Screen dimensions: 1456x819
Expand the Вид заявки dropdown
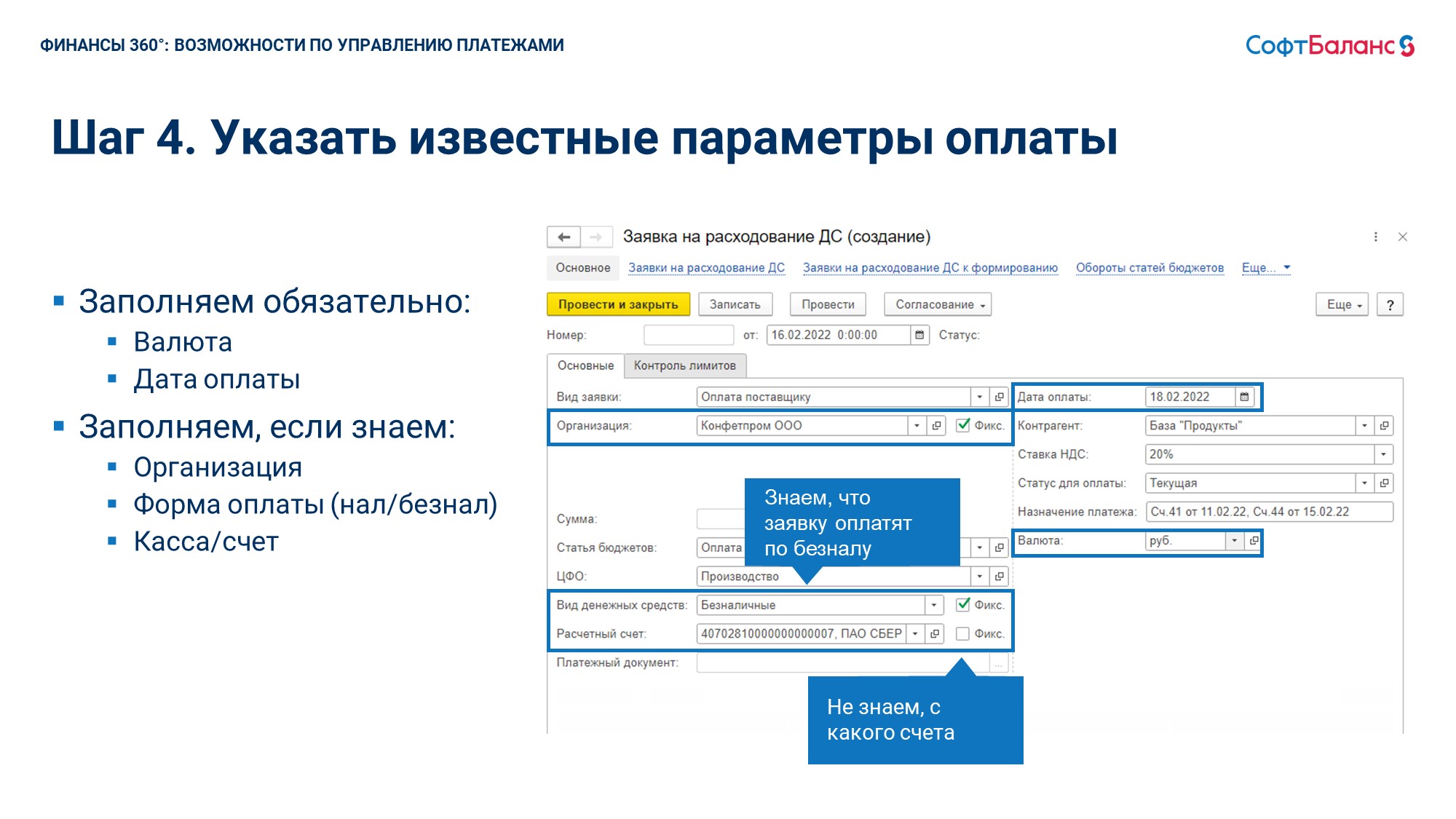click(980, 397)
